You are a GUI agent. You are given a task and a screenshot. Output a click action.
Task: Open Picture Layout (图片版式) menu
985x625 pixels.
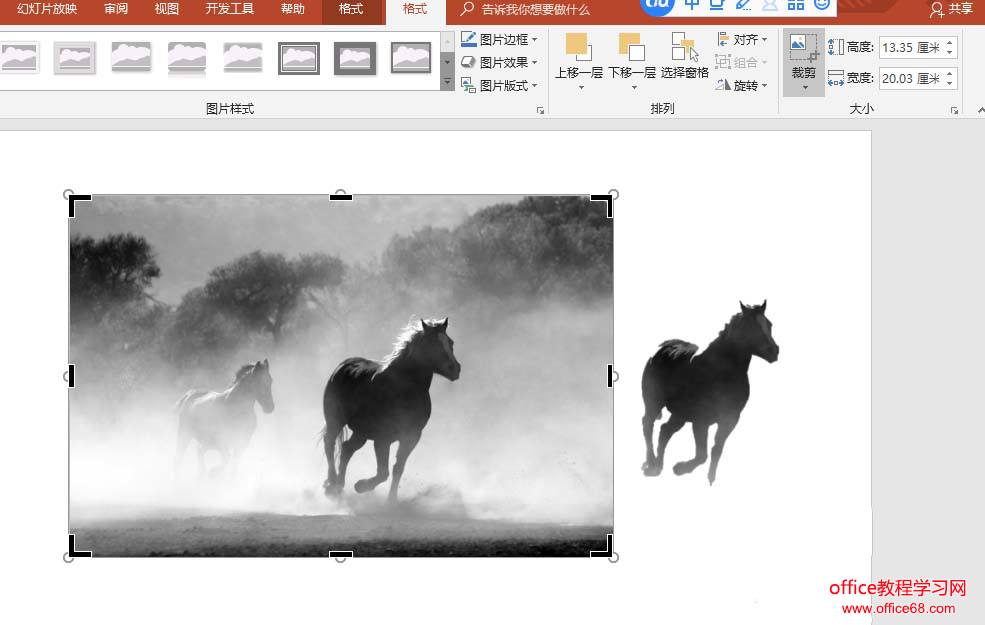tap(499, 86)
